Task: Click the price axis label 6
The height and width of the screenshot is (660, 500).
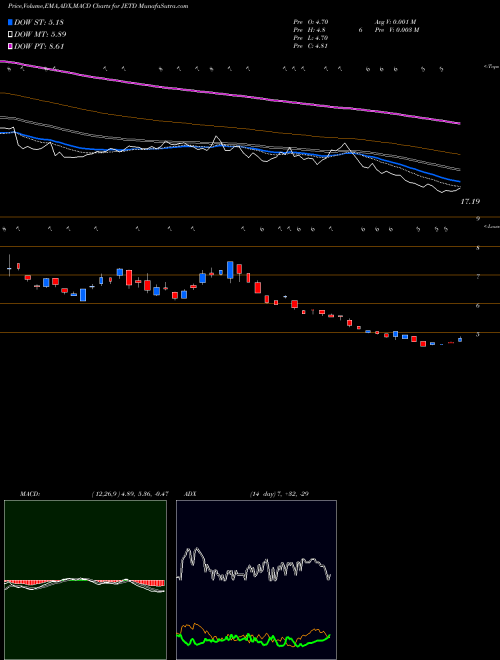Action: click(x=478, y=306)
